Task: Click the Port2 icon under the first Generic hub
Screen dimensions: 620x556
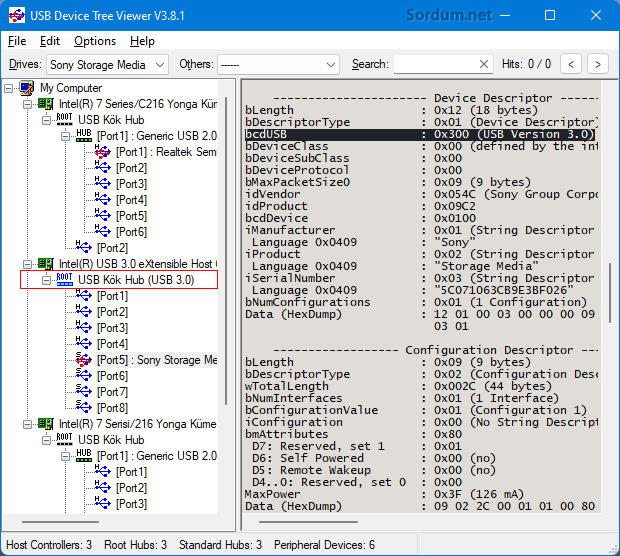Action: coord(103,168)
